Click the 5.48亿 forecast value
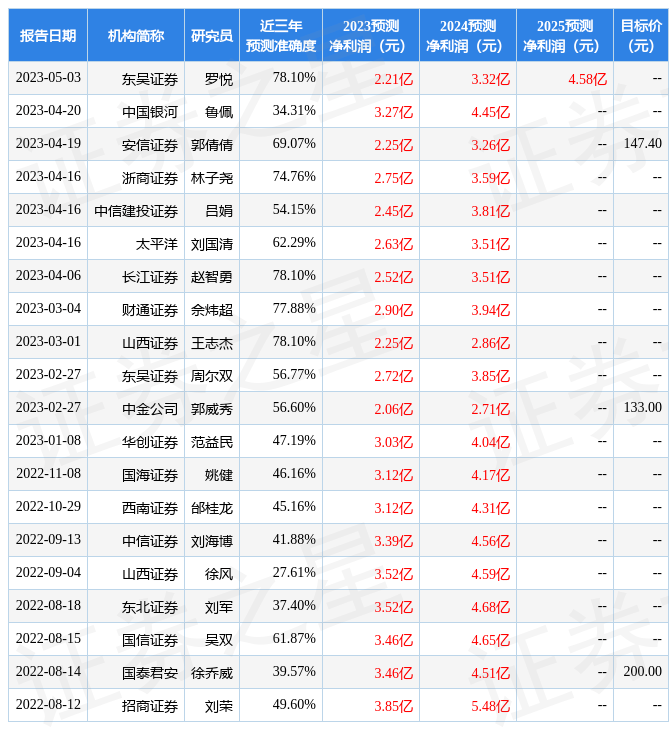The image size is (669, 730). [491, 707]
